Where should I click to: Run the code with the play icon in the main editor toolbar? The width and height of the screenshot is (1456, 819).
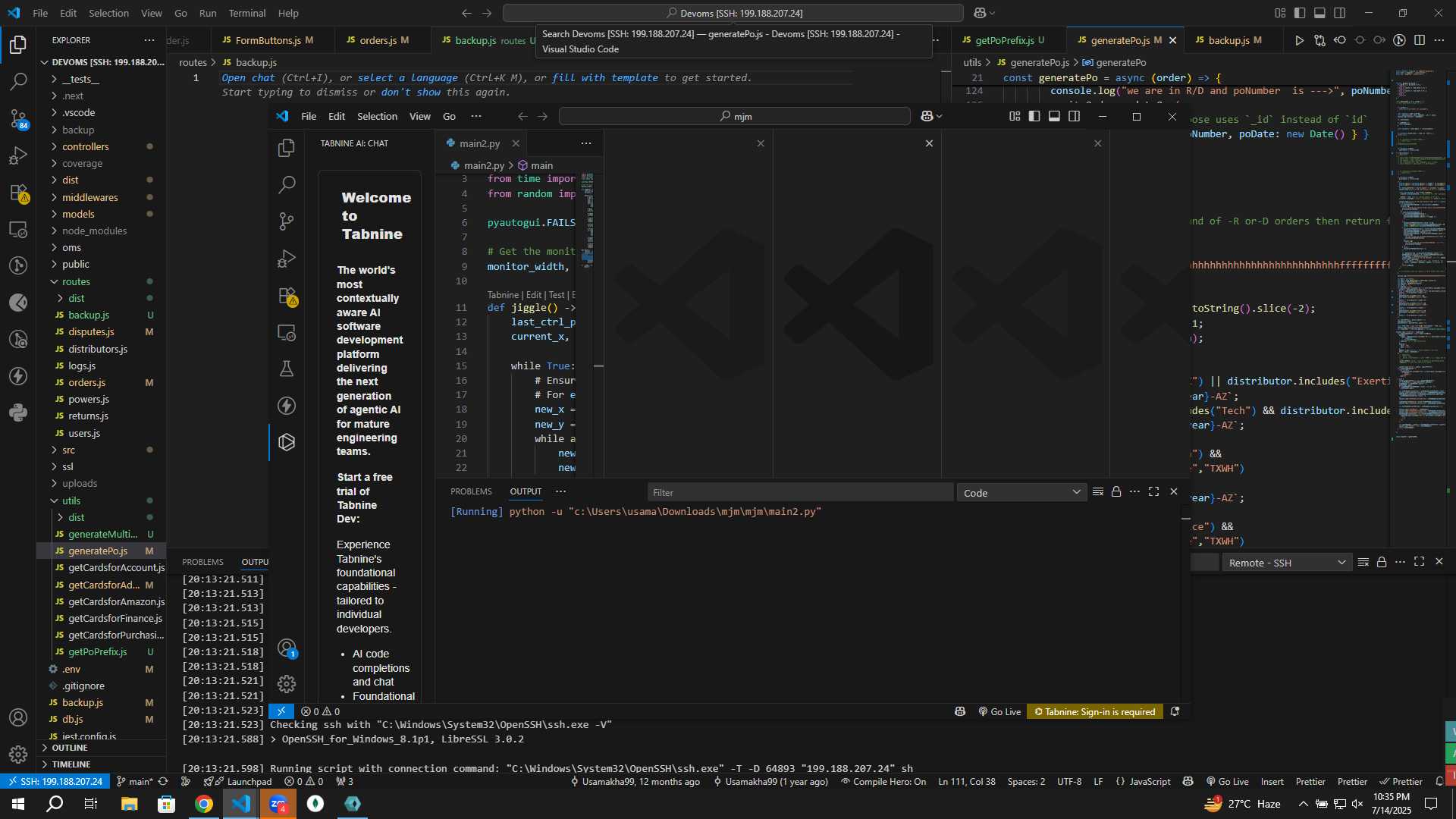1299,40
